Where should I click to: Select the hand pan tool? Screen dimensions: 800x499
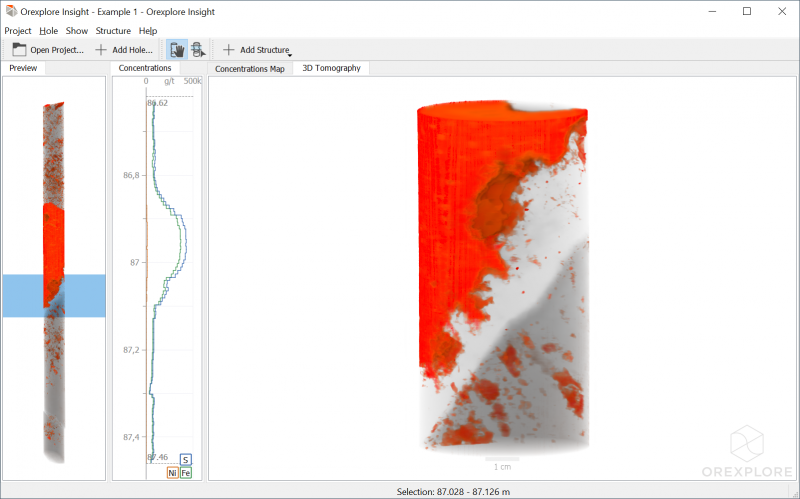[177, 49]
